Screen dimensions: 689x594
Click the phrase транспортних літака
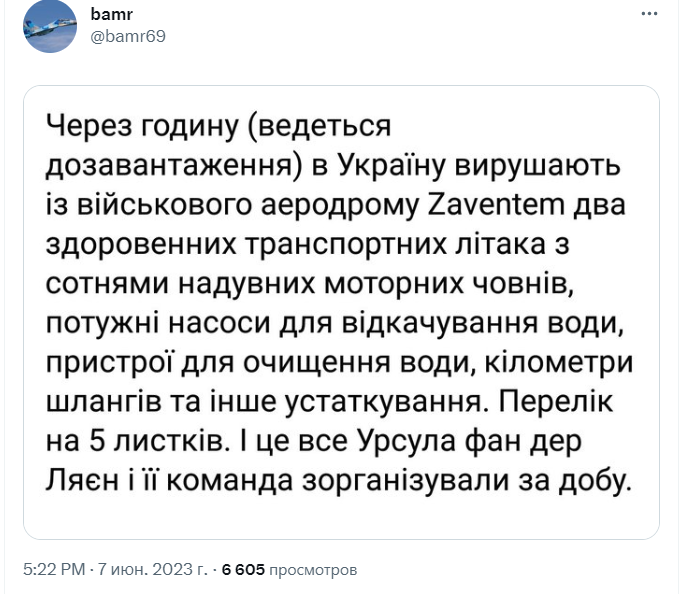click(x=395, y=245)
